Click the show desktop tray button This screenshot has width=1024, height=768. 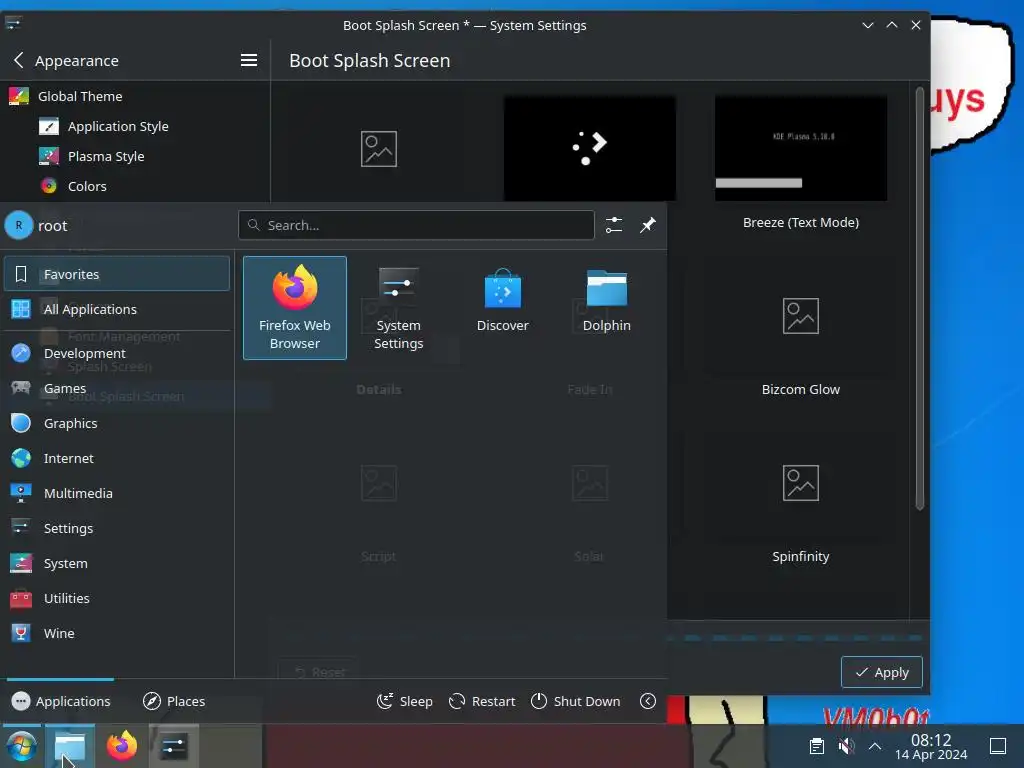(998, 746)
